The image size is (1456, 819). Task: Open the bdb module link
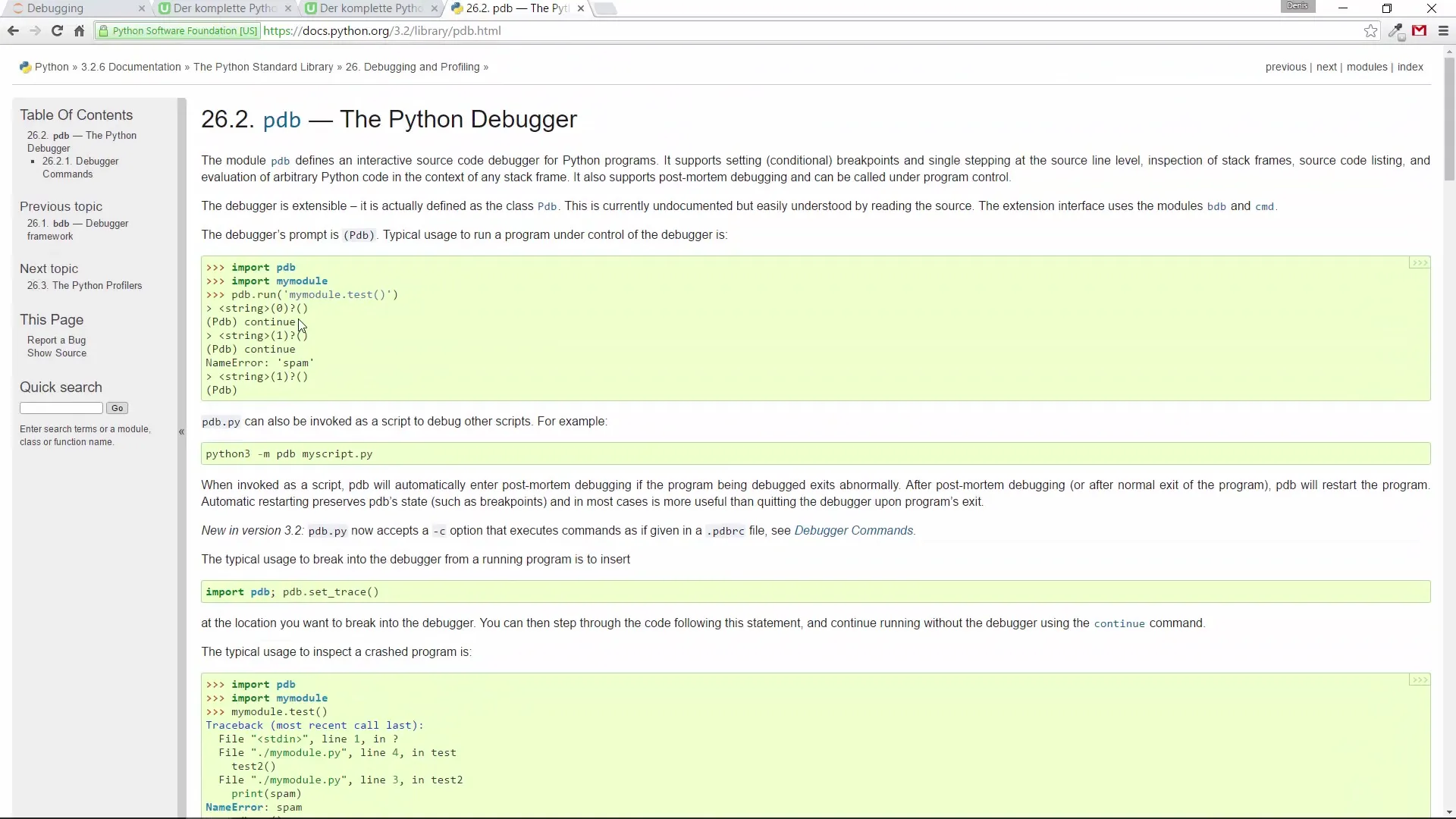[x=1216, y=206]
